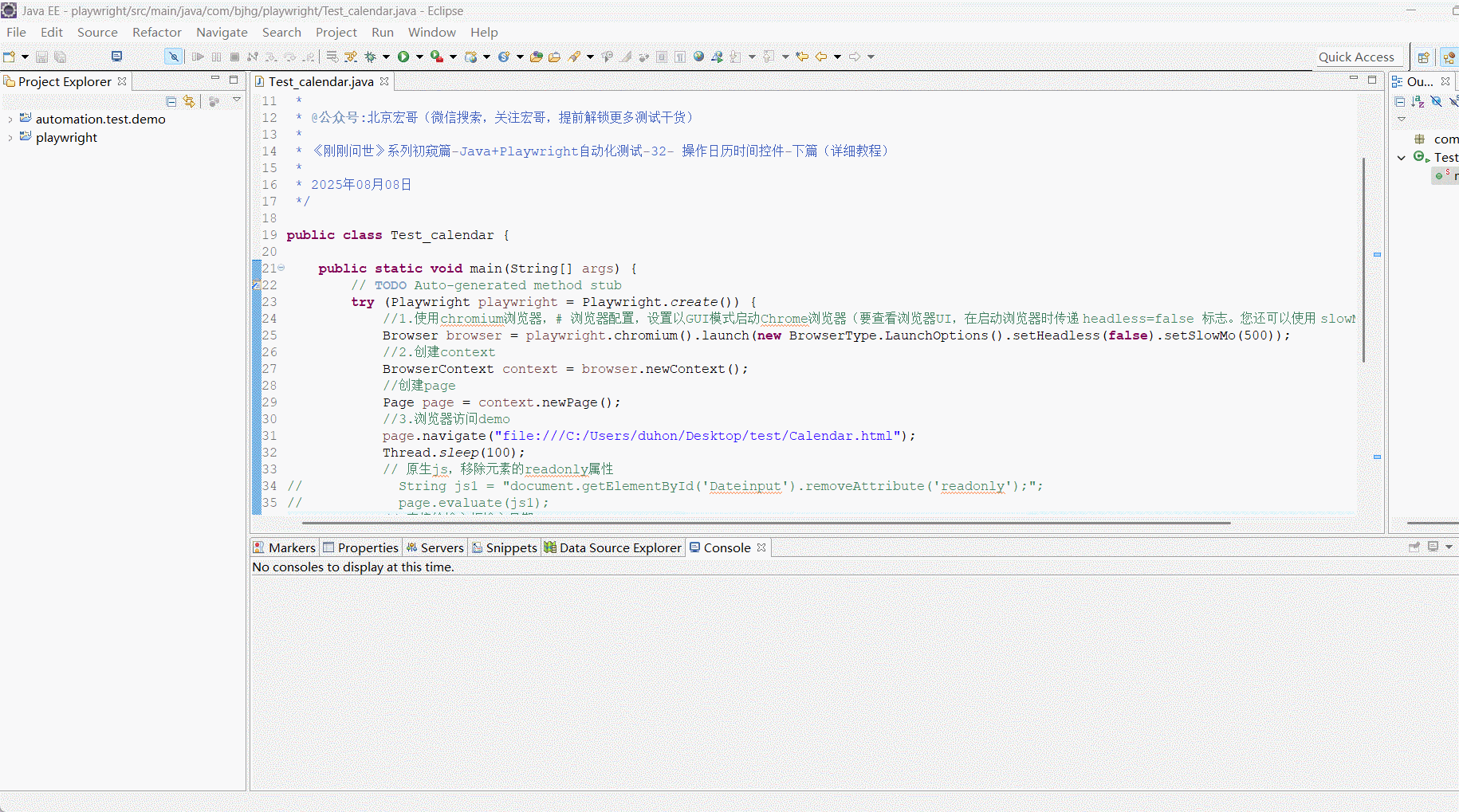Select the automation.test.demo project

click(x=100, y=119)
